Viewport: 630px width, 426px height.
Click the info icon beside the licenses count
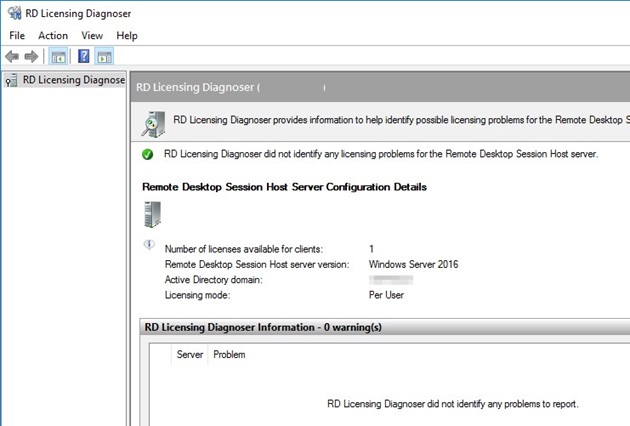[149, 245]
